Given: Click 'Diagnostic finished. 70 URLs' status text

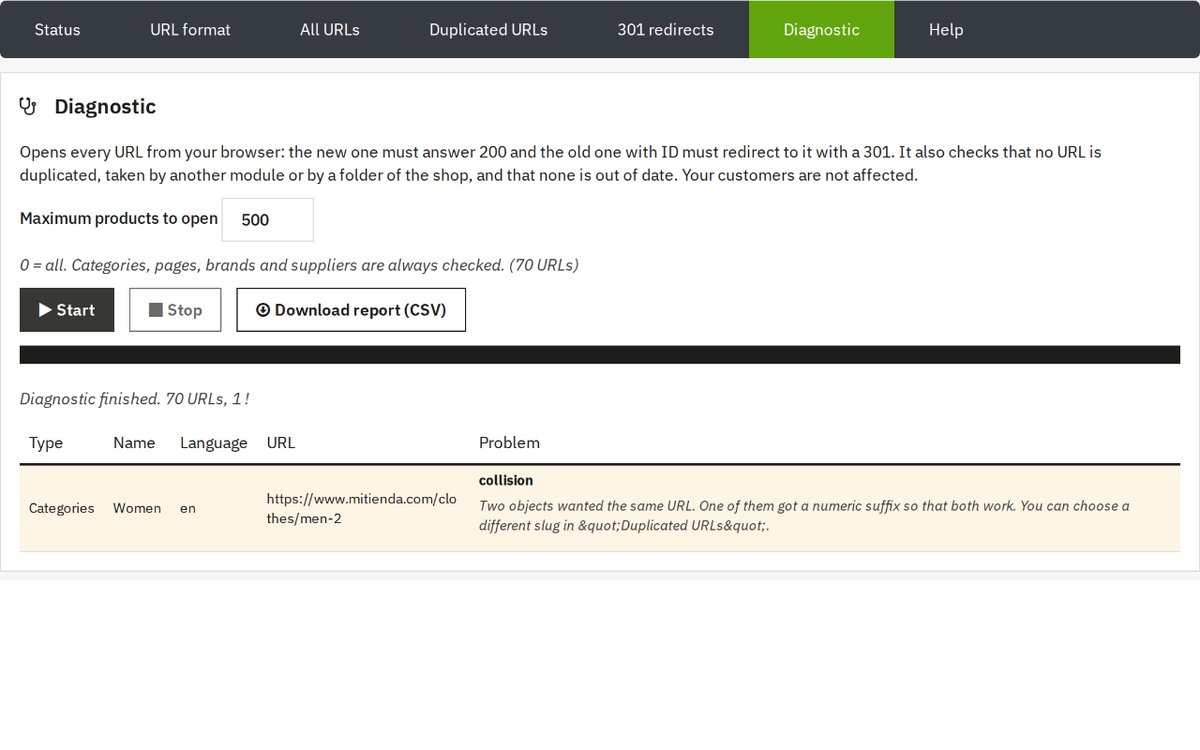Looking at the screenshot, I should coord(135,399).
